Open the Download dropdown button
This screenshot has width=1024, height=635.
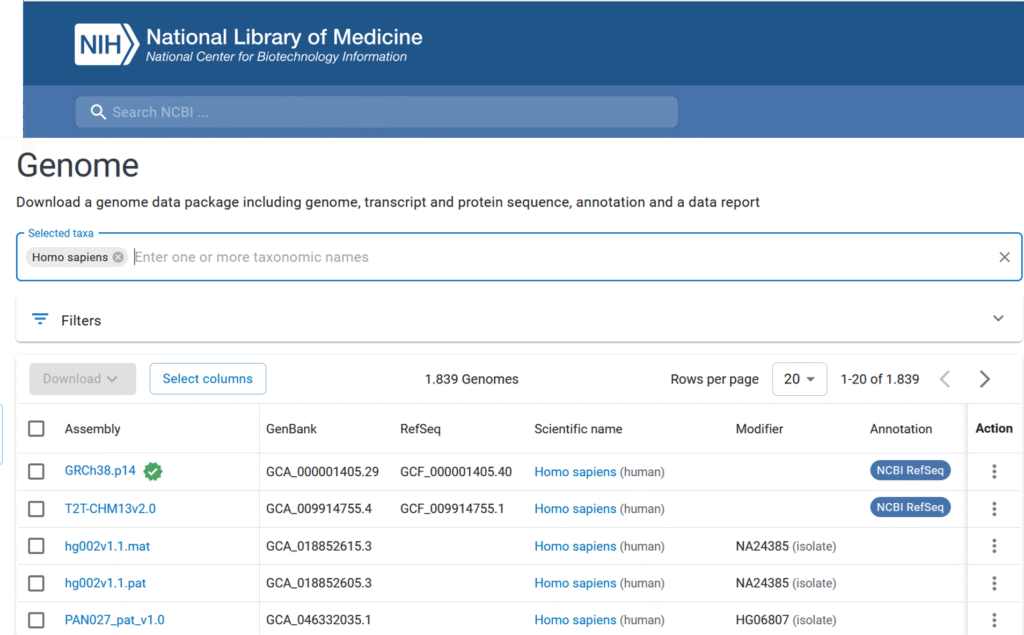click(x=82, y=379)
